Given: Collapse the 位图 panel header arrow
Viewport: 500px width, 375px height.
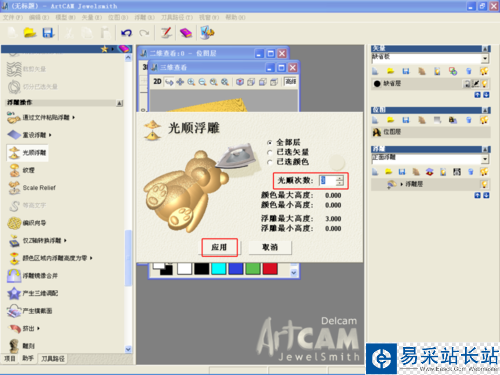Looking at the screenshot, I should [486, 110].
